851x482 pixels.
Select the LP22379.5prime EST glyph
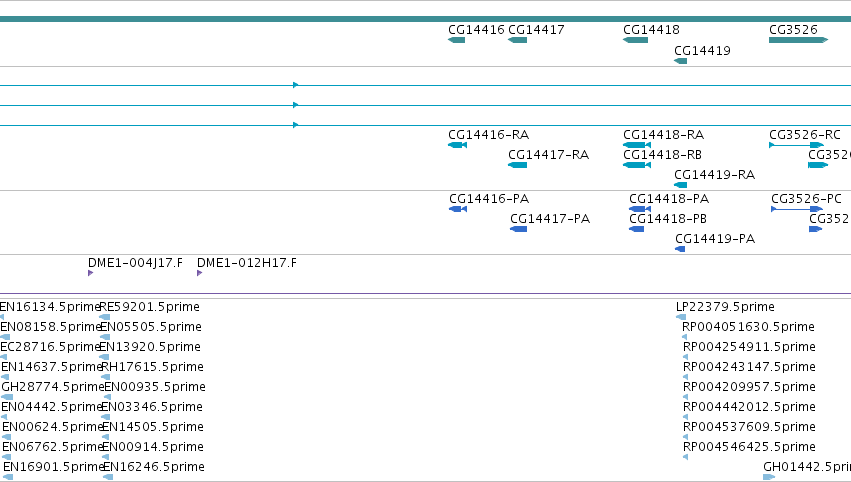681,317
